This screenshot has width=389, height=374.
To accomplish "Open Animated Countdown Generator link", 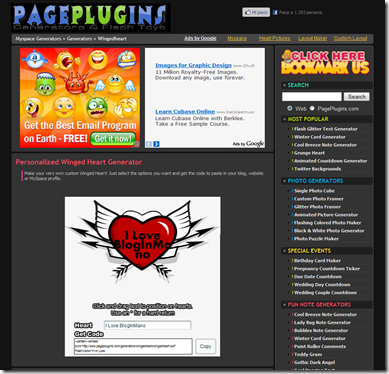I will click(330, 161).
